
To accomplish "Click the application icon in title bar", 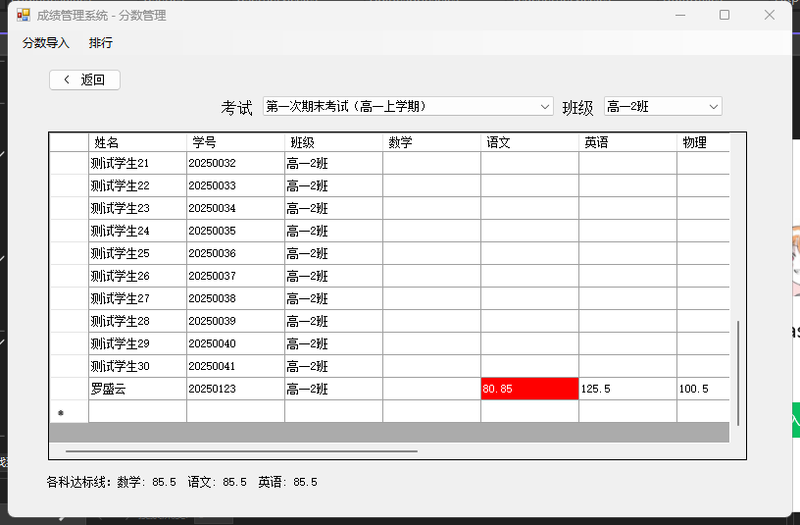I will pyautogui.click(x=23, y=15).
